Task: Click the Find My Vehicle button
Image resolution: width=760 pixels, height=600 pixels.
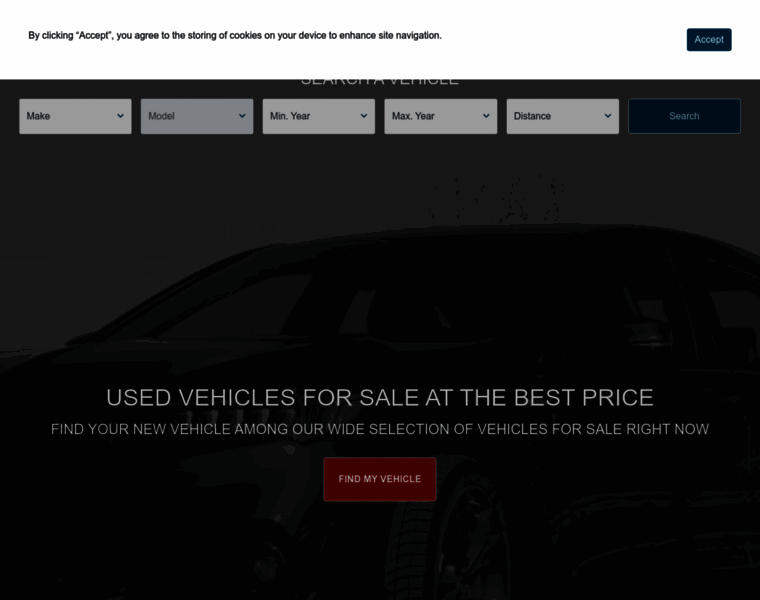Action: tap(380, 479)
